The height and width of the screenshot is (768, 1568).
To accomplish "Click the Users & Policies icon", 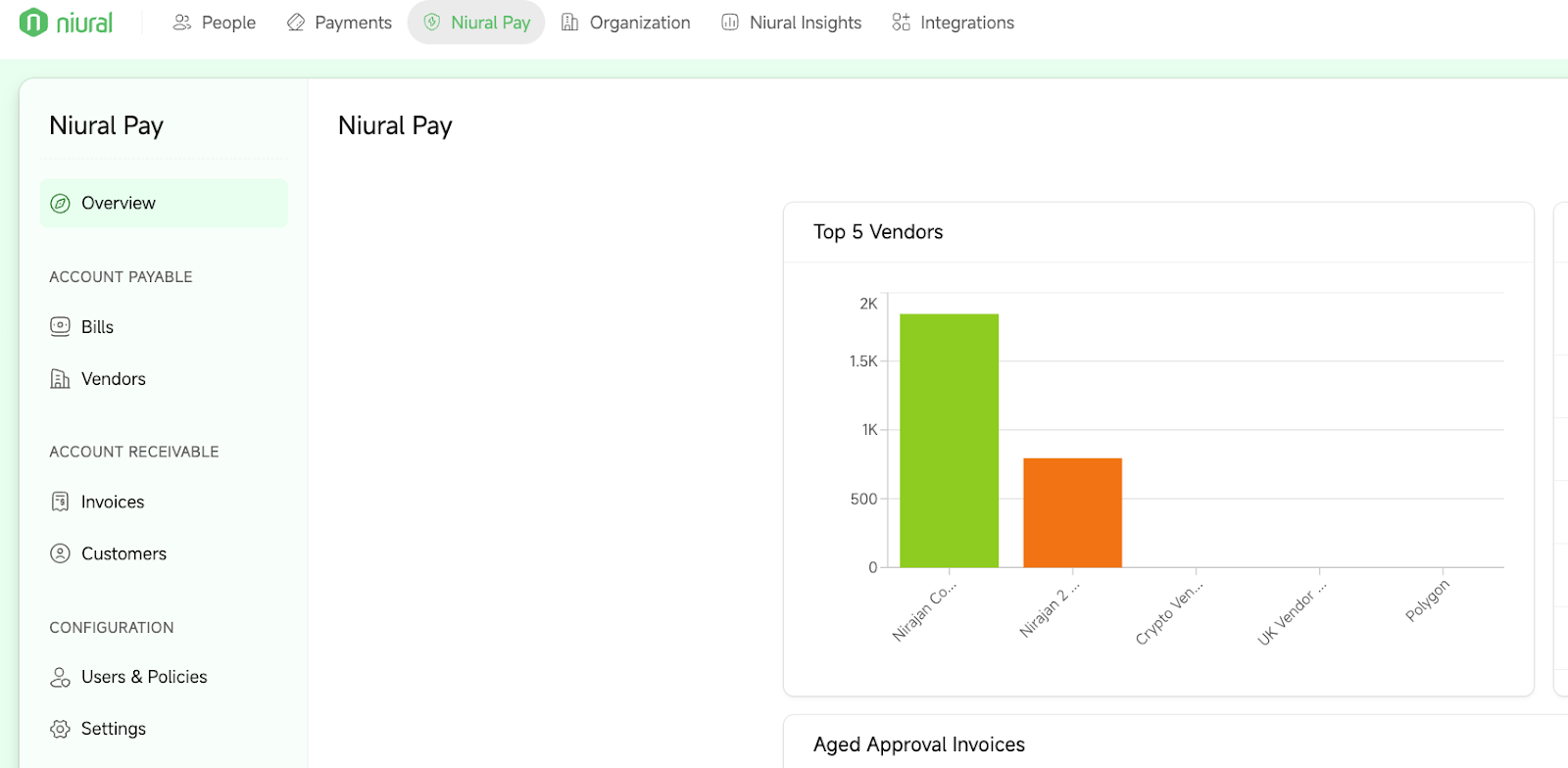I will (60, 677).
